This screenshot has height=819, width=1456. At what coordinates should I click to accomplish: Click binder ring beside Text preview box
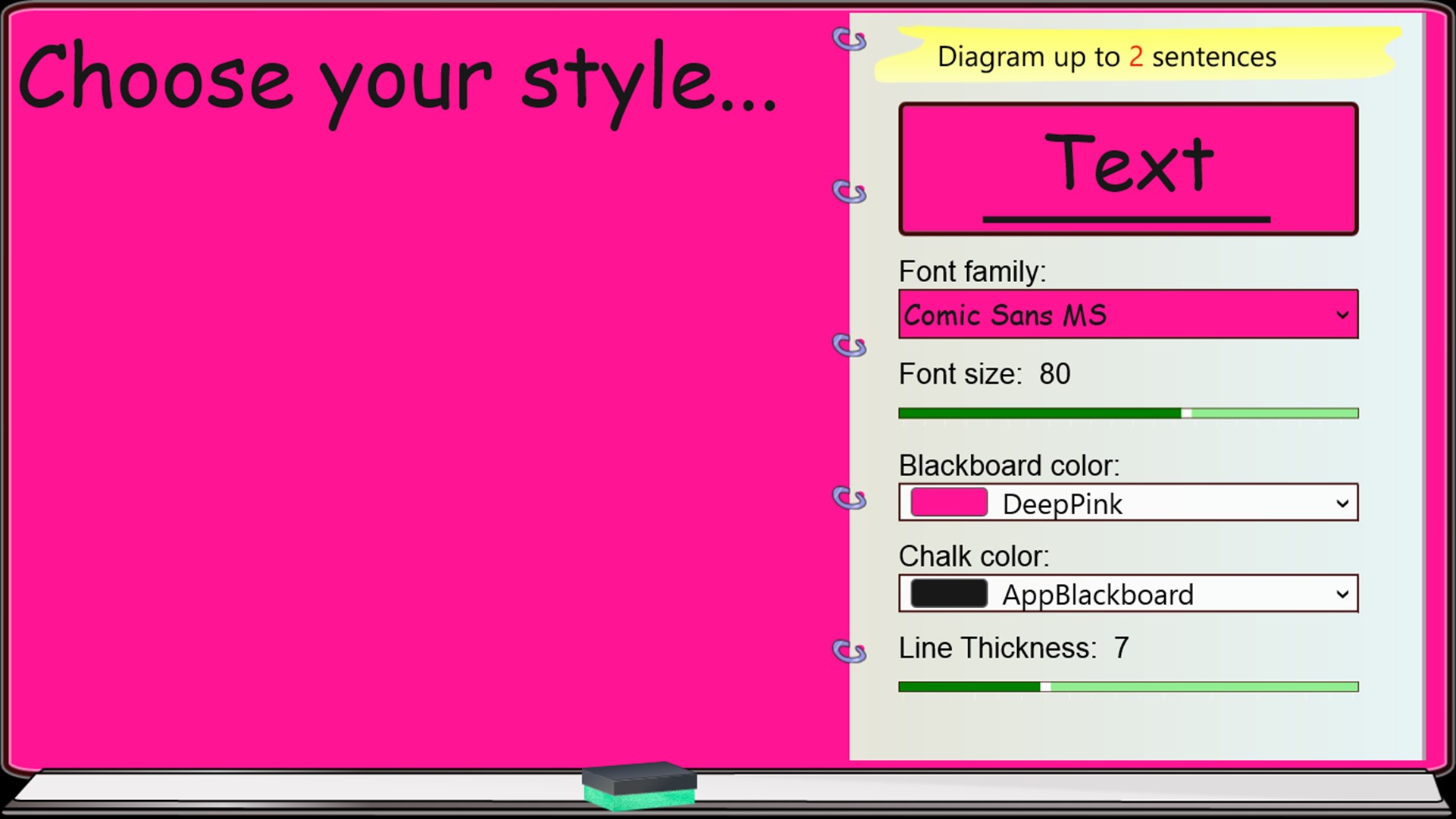[x=849, y=192]
